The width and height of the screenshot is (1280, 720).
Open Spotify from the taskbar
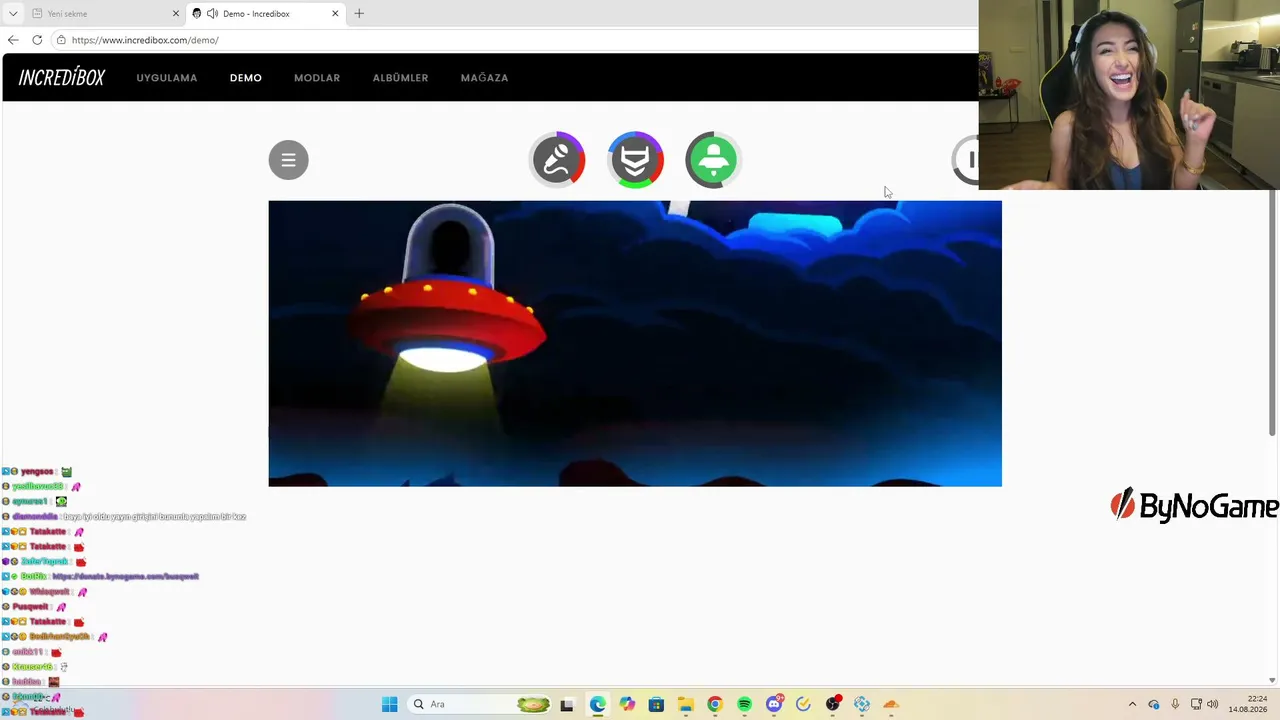(744, 704)
